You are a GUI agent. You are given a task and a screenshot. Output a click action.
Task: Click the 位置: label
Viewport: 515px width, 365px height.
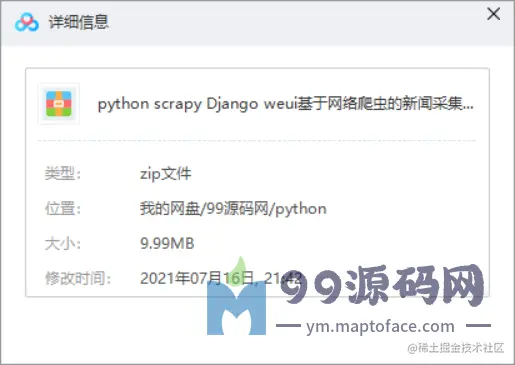click(63, 209)
